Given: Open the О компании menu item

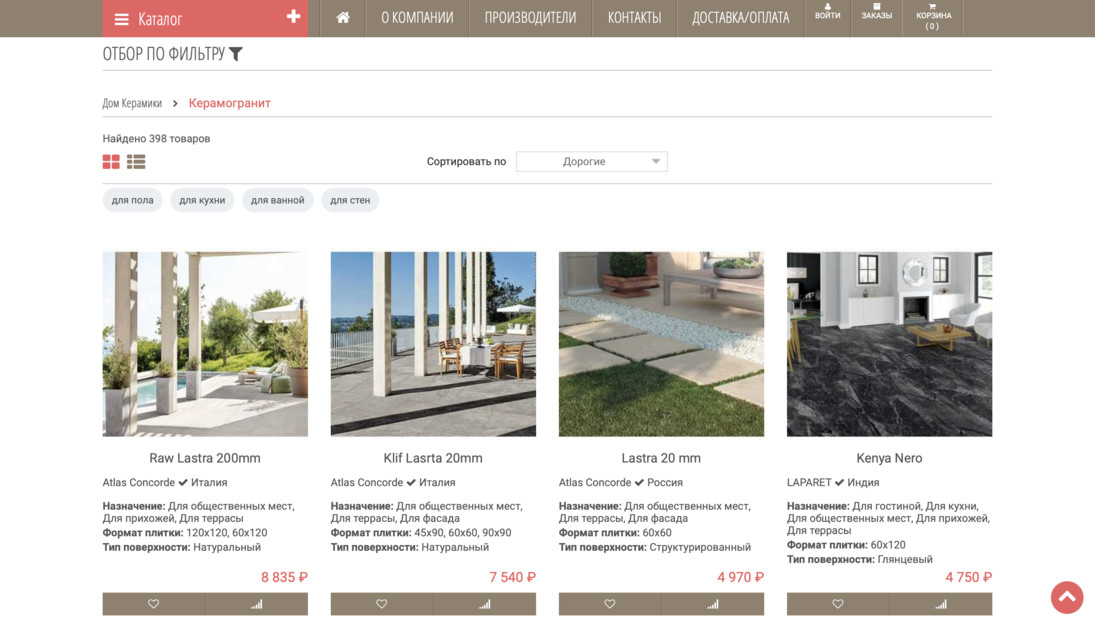Looking at the screenshot, I should 417,18.
